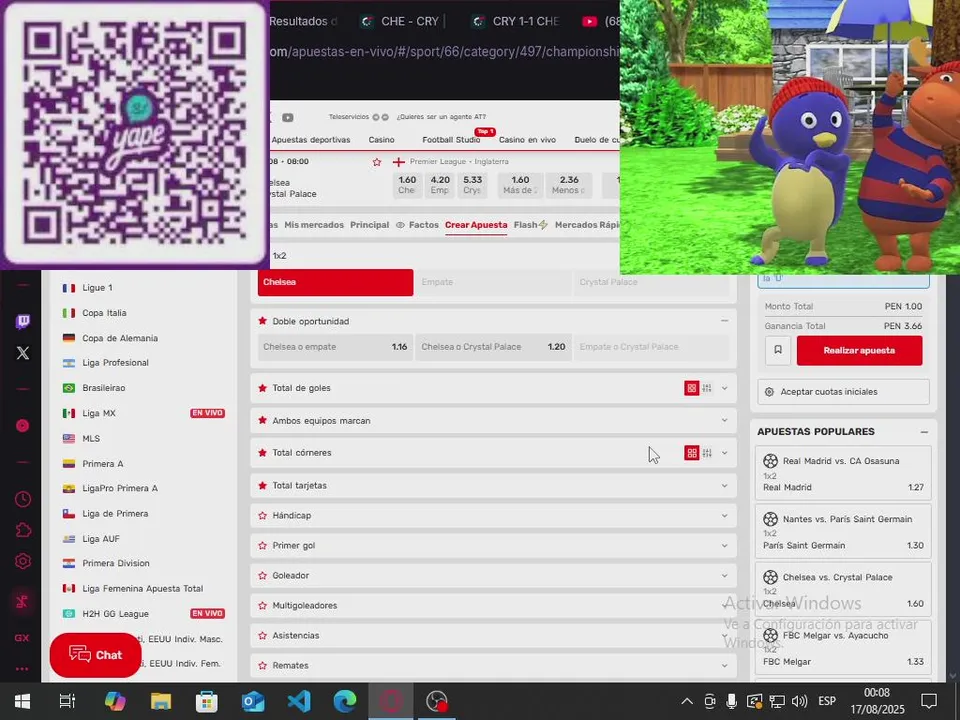Collapse the Doble oportunidad section

coord(725,321)
